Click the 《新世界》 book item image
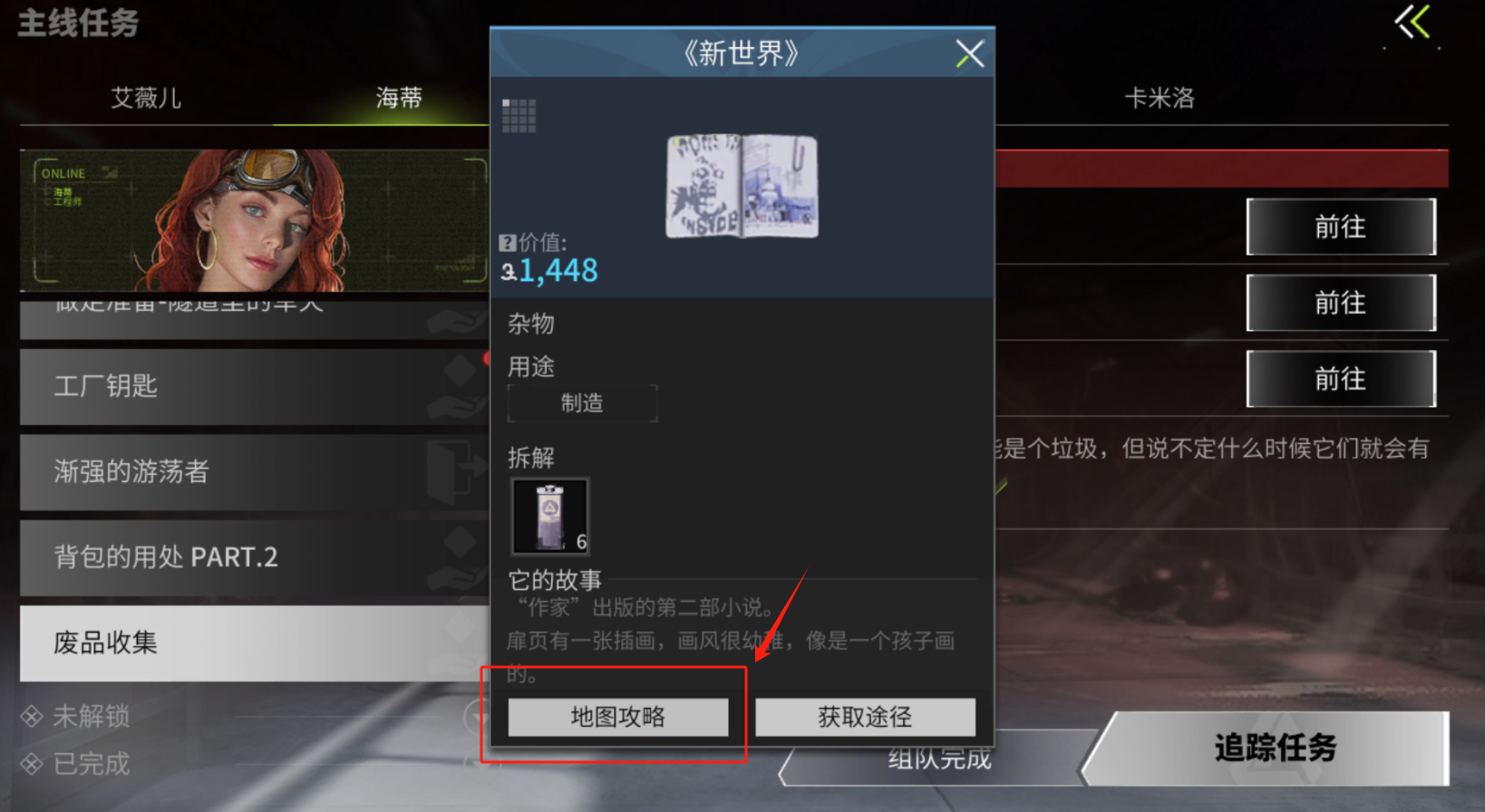The image size is (1485, 812). 742,186
